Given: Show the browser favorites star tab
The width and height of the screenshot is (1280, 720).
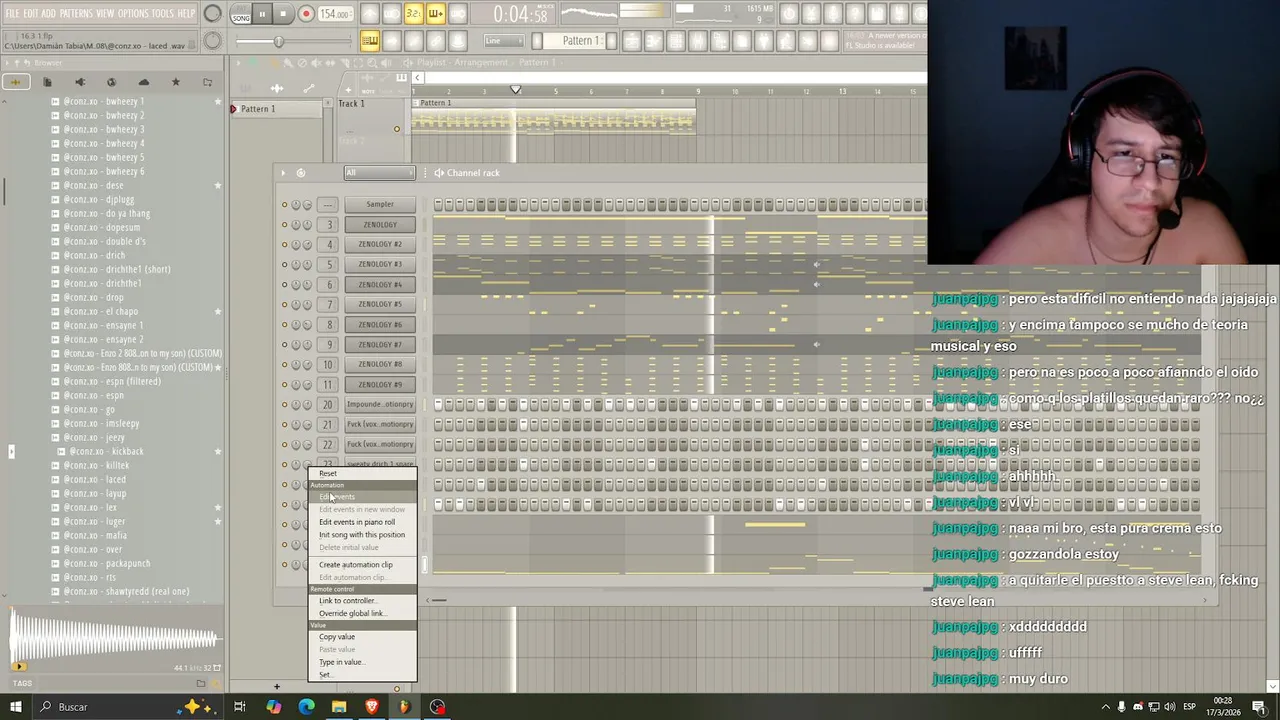Looking at the screenshot, I should click(x=175, y=82).
